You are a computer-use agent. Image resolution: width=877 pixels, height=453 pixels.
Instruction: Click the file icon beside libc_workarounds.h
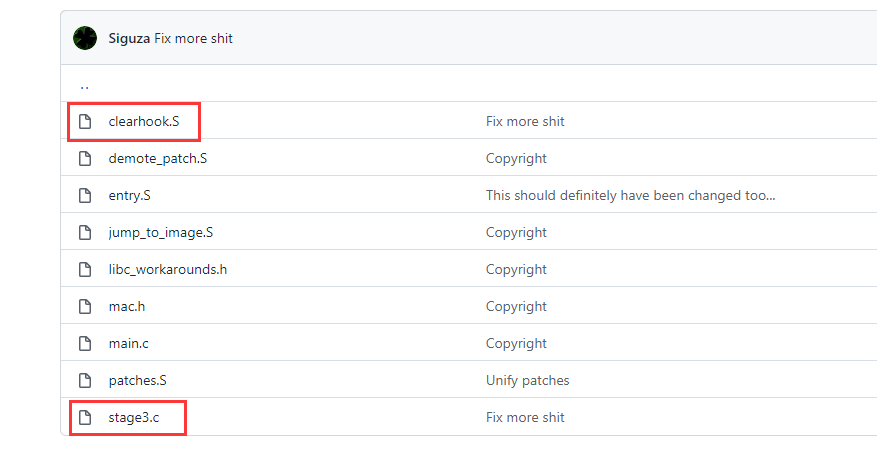pyautogui.click(x=85, y=269)
